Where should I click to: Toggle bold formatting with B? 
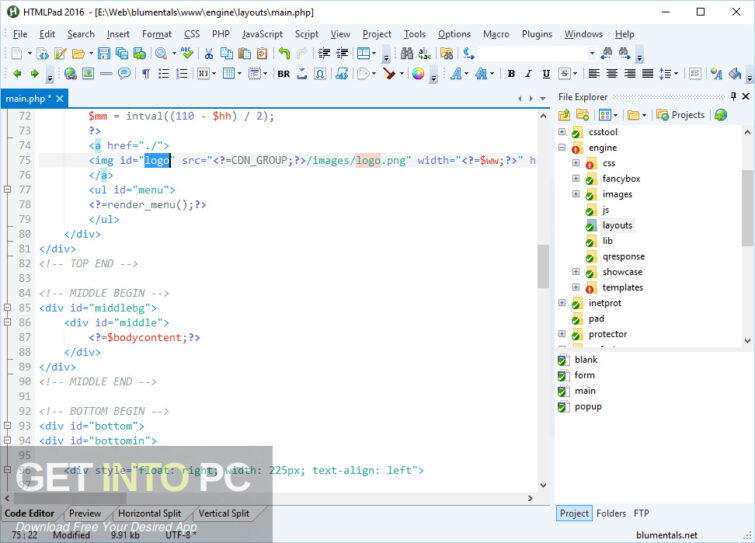[x=511, y=74]
